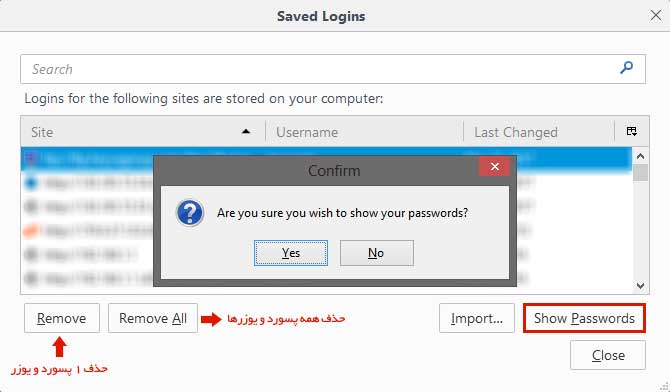Click the list scrollbar down arrow

click(640, 285)
